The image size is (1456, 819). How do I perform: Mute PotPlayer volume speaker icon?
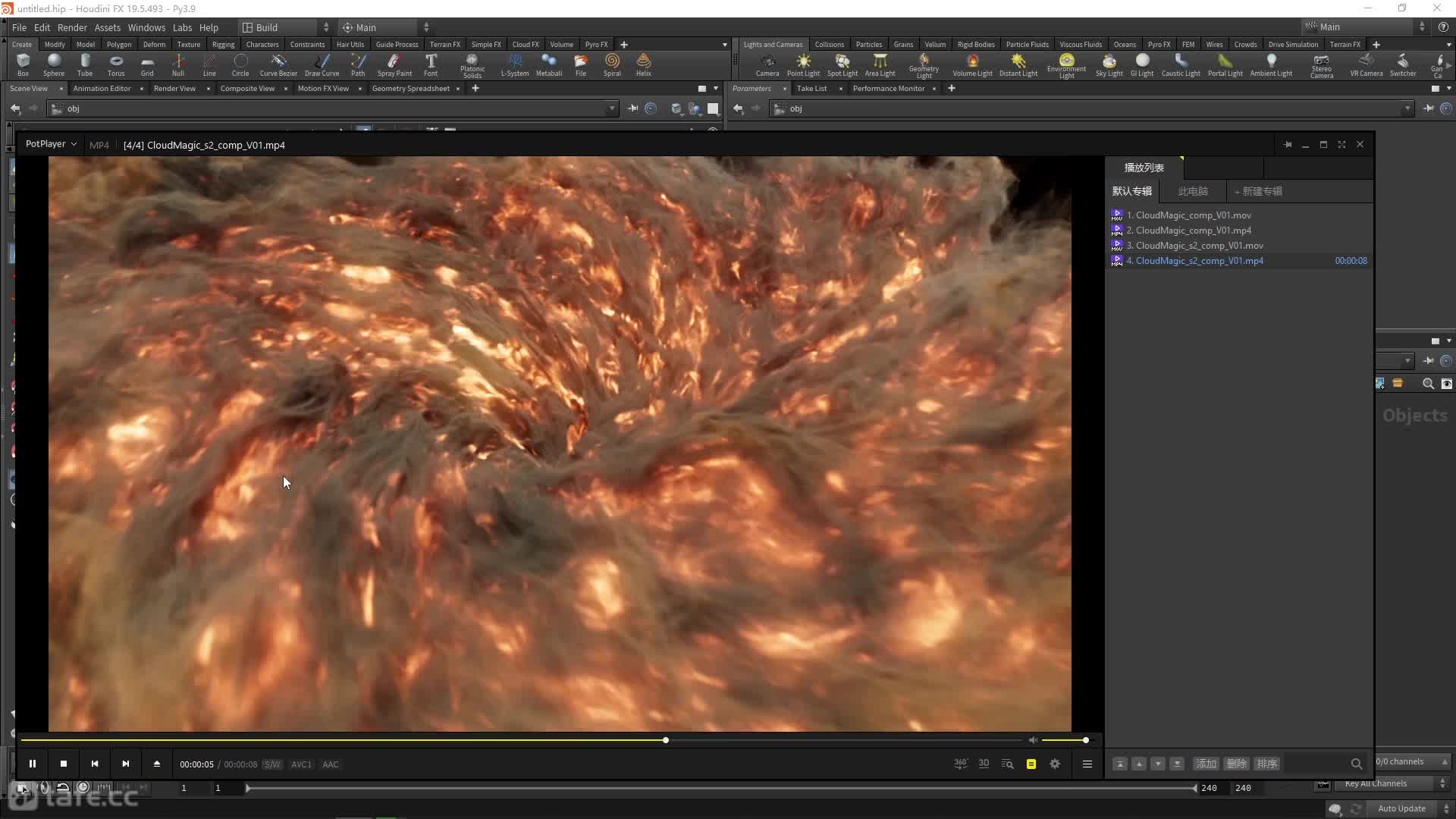[1033, 740]
